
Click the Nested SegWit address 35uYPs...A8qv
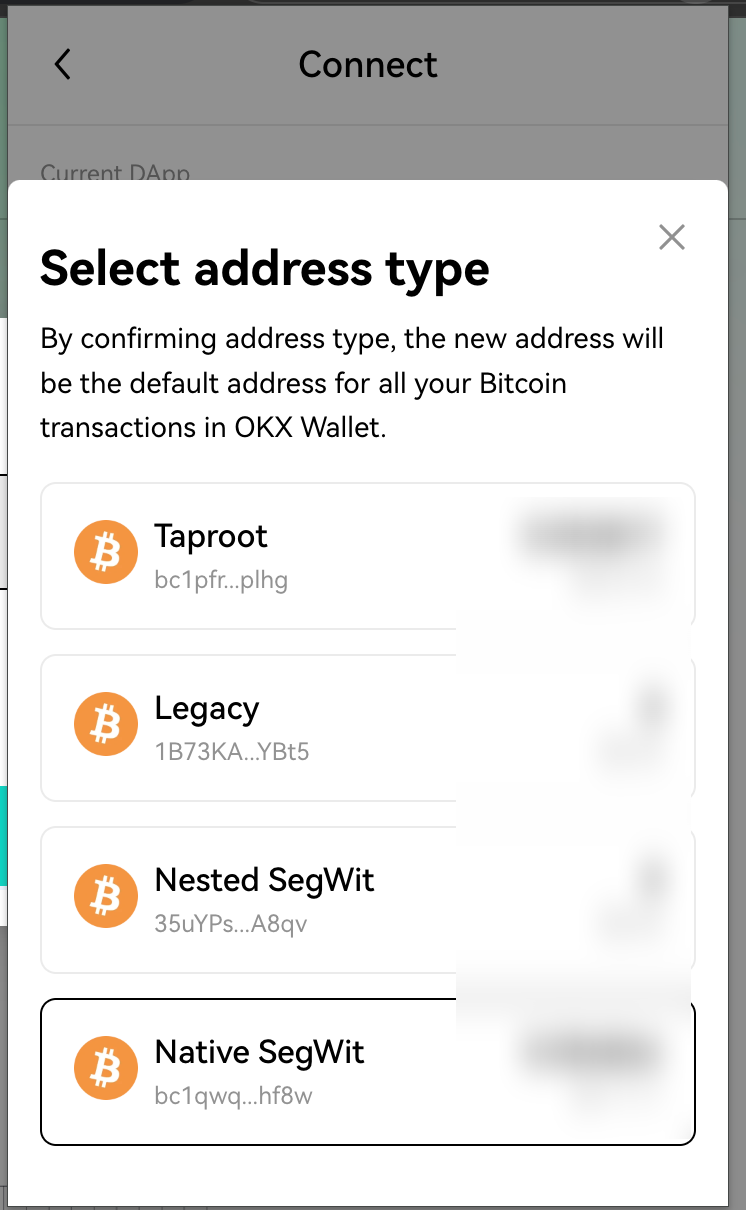(230, 924)
